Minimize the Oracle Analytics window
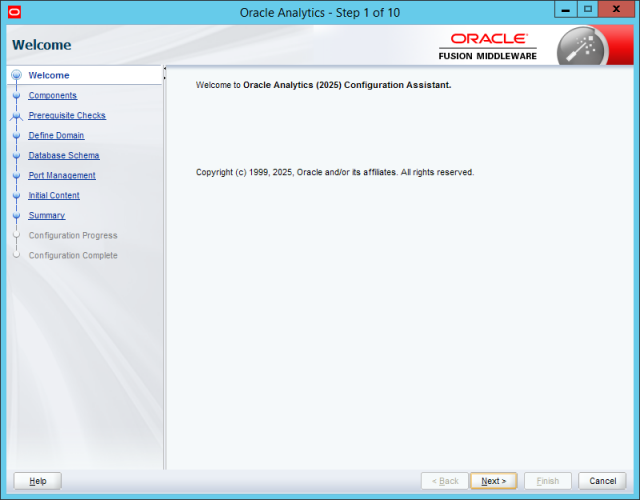Viewport: 640px width, 500px height. coord(565,10)
